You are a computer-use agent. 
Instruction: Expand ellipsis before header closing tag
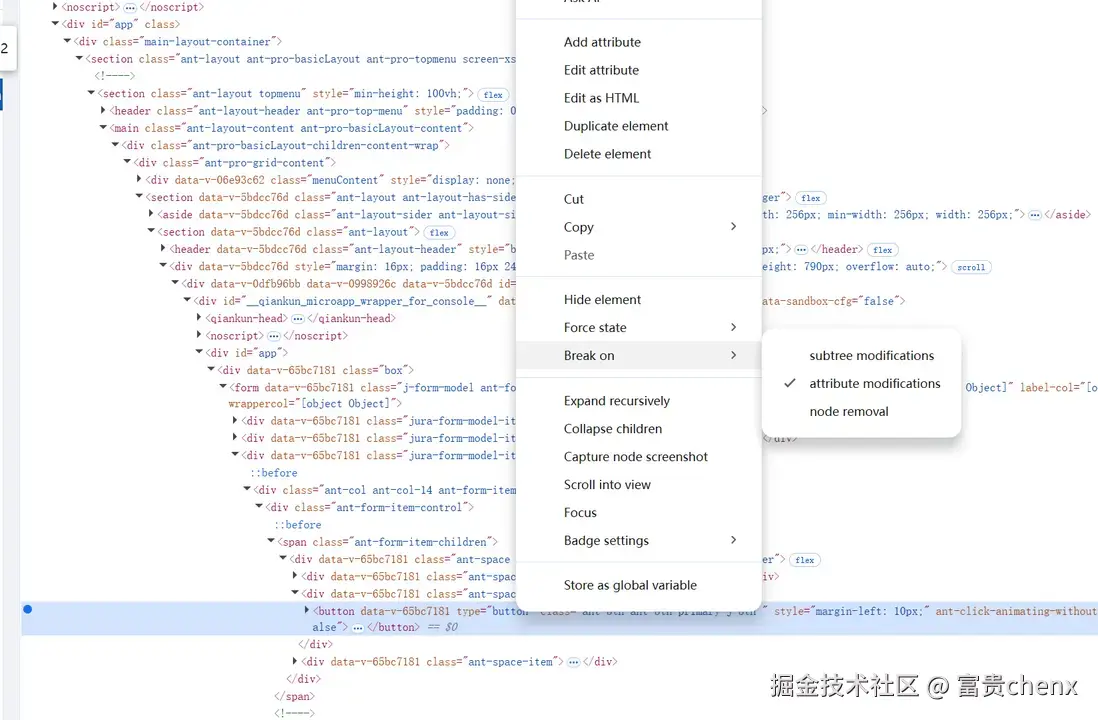click(801, 250)
